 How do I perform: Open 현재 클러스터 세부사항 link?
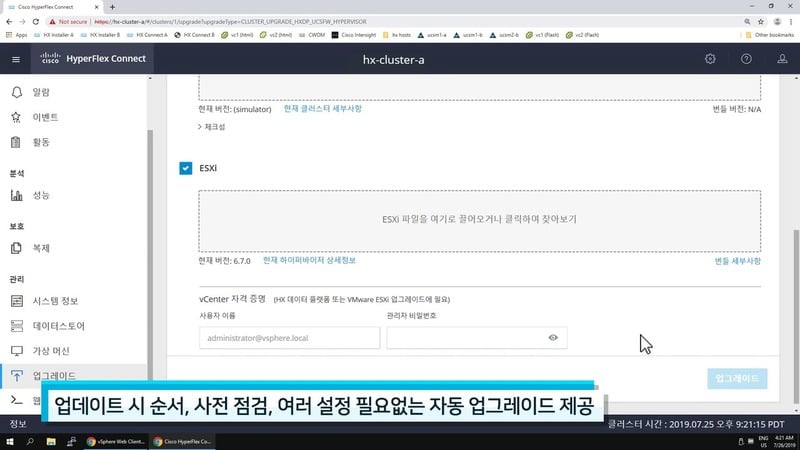click(x=322, y=109)
